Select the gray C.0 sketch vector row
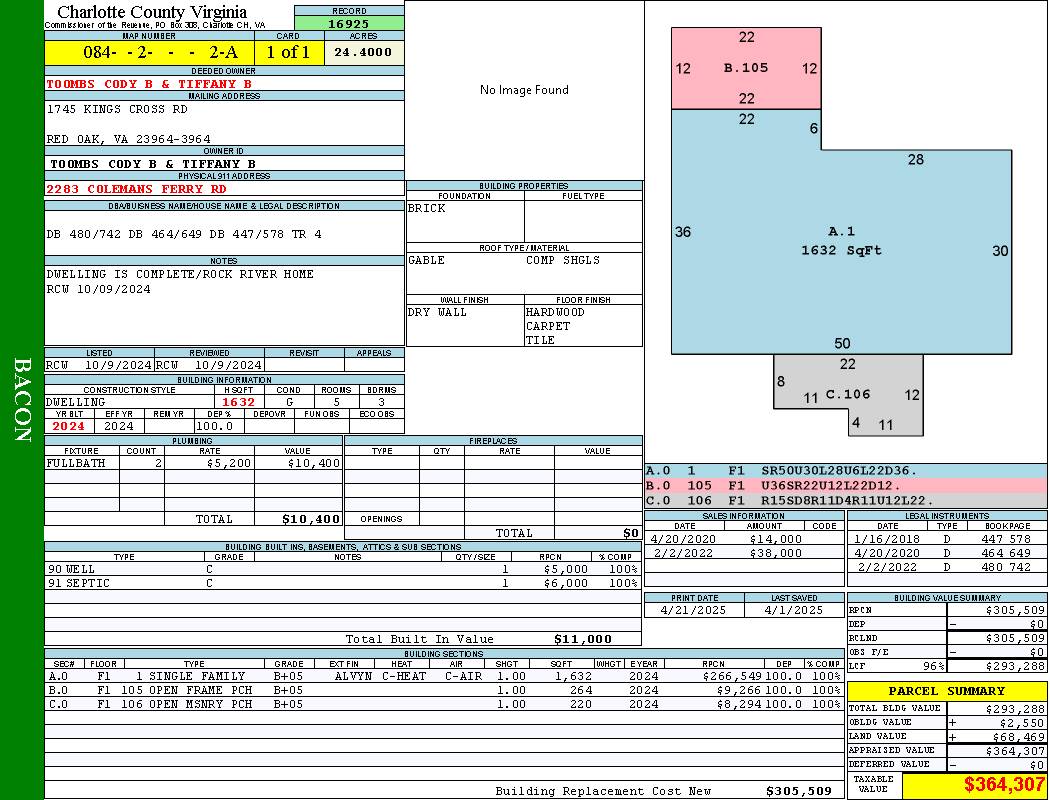Viewport: 1050px width, 800px height. 846,501
